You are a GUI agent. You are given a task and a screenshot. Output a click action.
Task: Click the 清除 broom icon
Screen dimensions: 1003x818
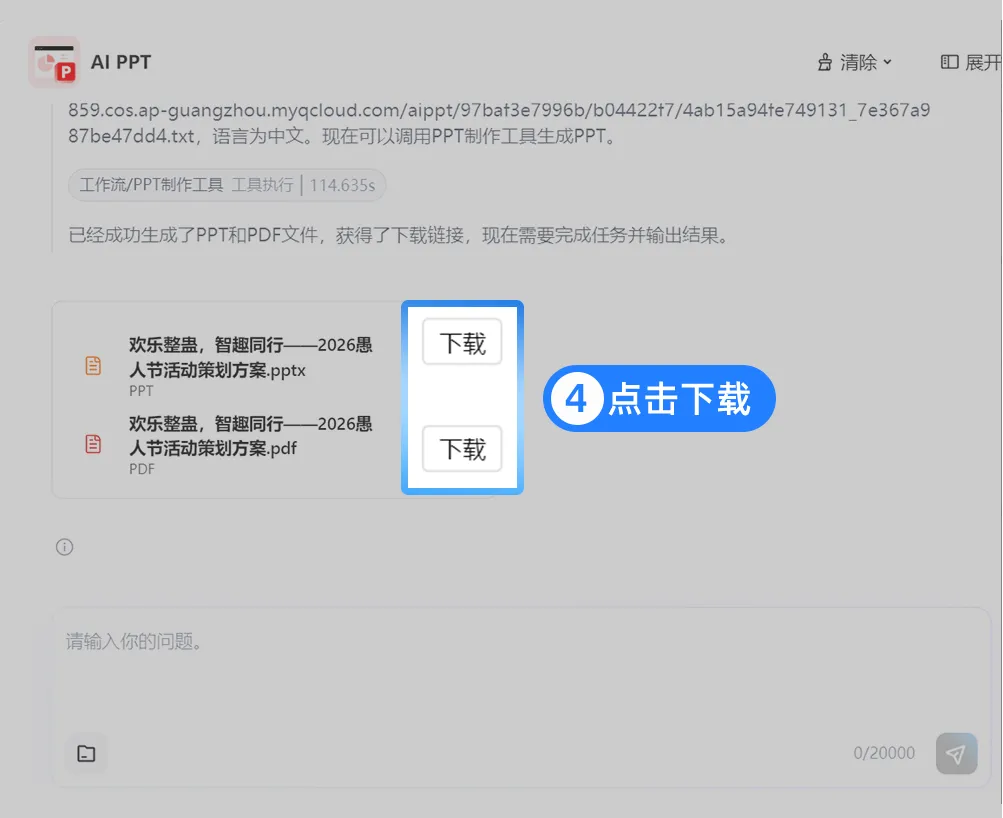[x=825, y=62]
